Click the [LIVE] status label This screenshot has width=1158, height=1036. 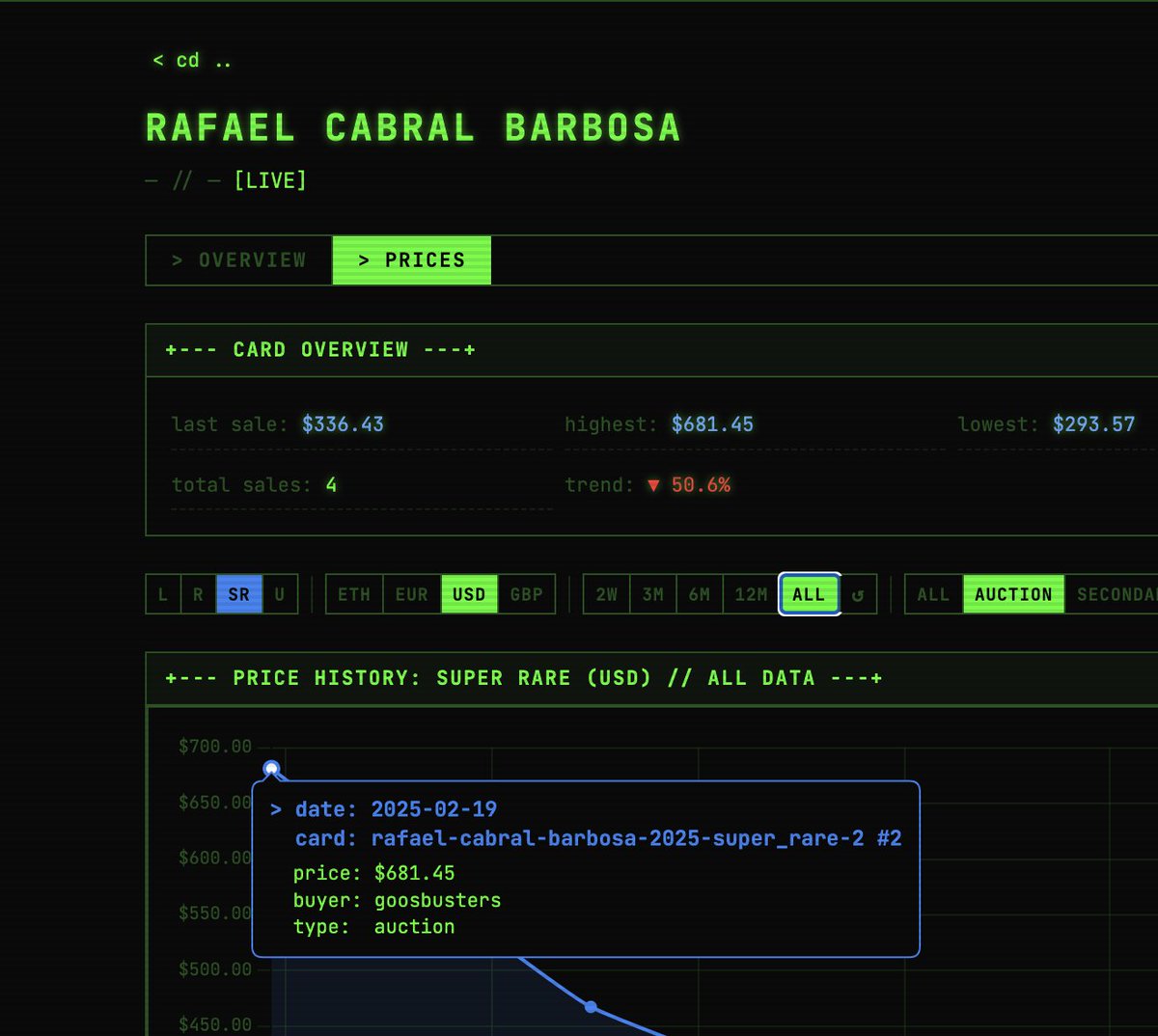(x=270, y=180)
